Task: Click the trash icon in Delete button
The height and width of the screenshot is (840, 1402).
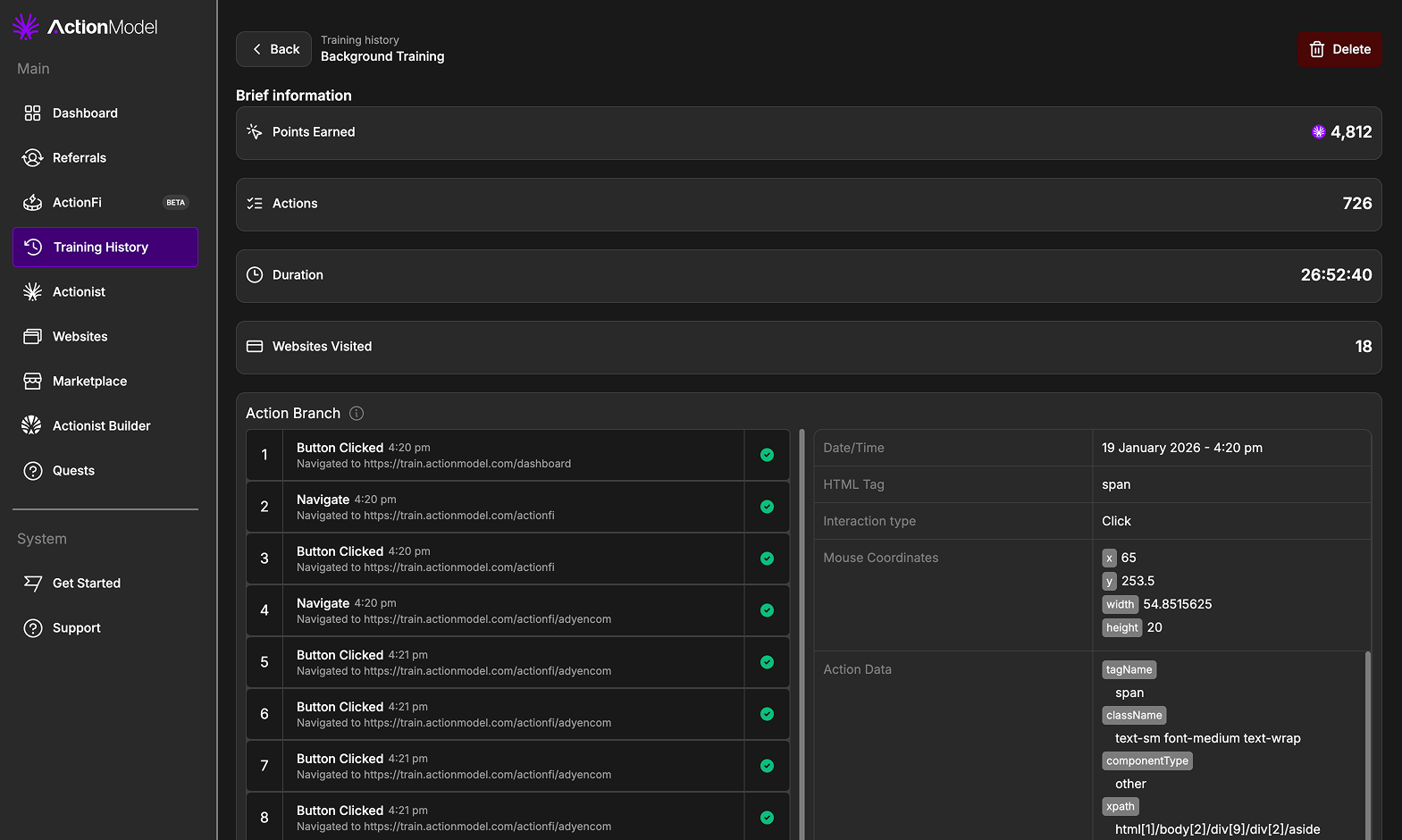Action: (1317, 49)
